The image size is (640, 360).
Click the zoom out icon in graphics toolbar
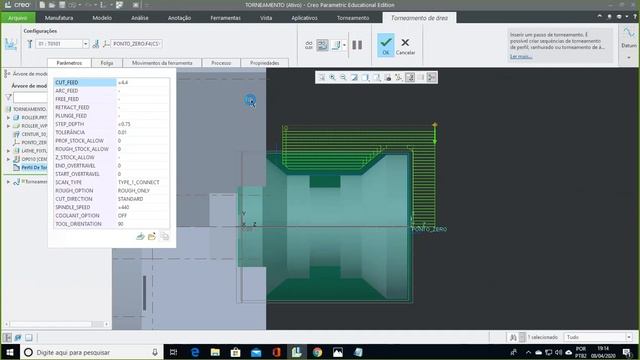tap(343, 77)
